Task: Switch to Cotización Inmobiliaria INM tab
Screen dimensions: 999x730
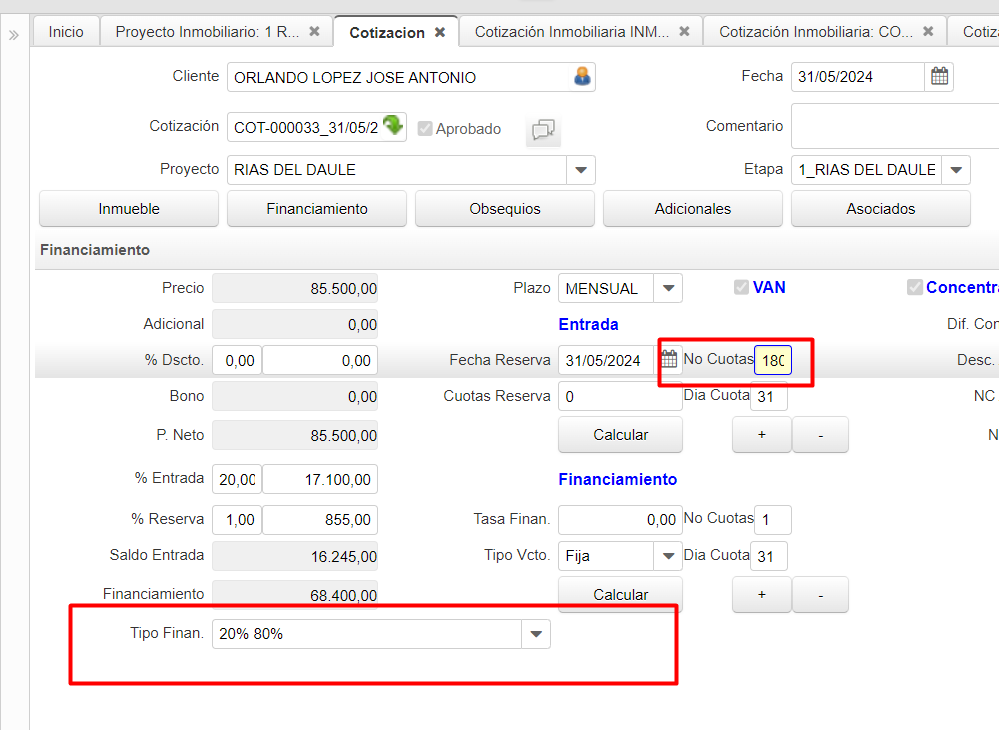Action: pos(572,32)
